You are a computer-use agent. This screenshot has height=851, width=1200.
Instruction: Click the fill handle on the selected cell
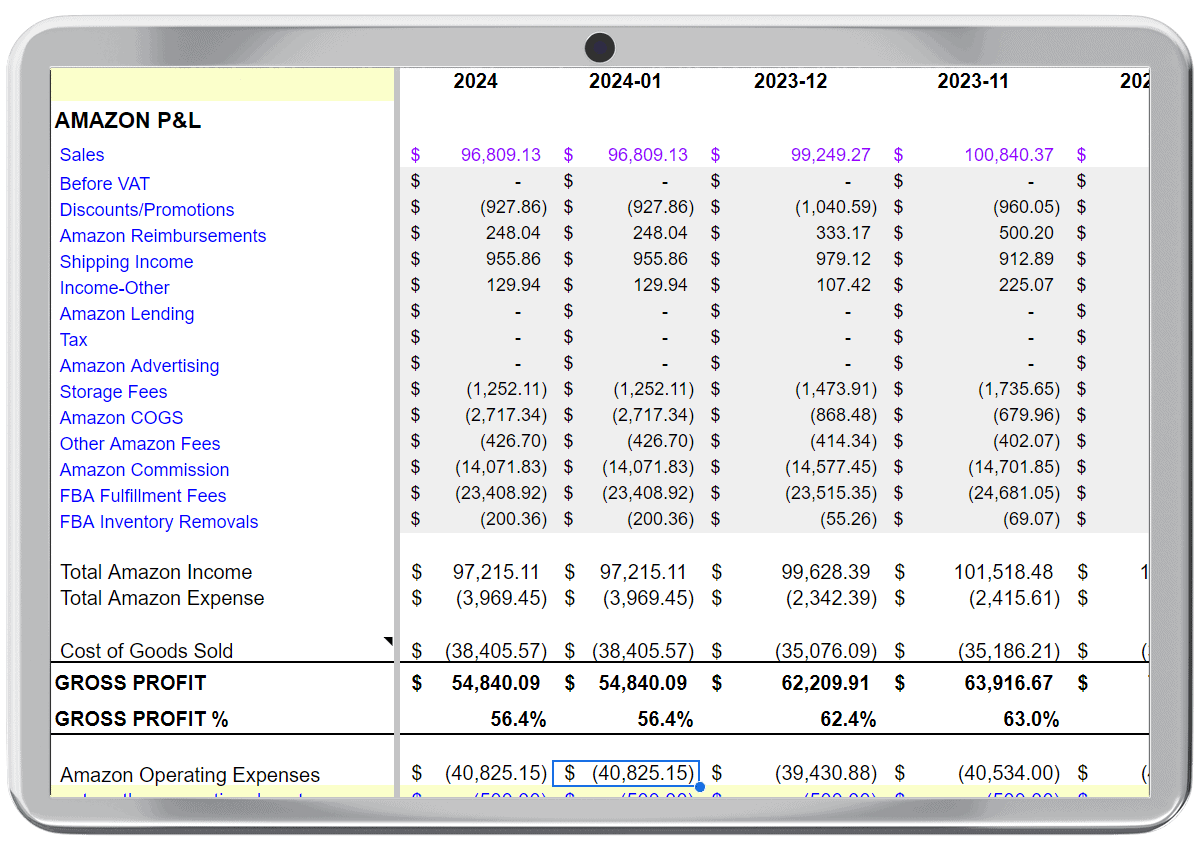pos(700,786)
